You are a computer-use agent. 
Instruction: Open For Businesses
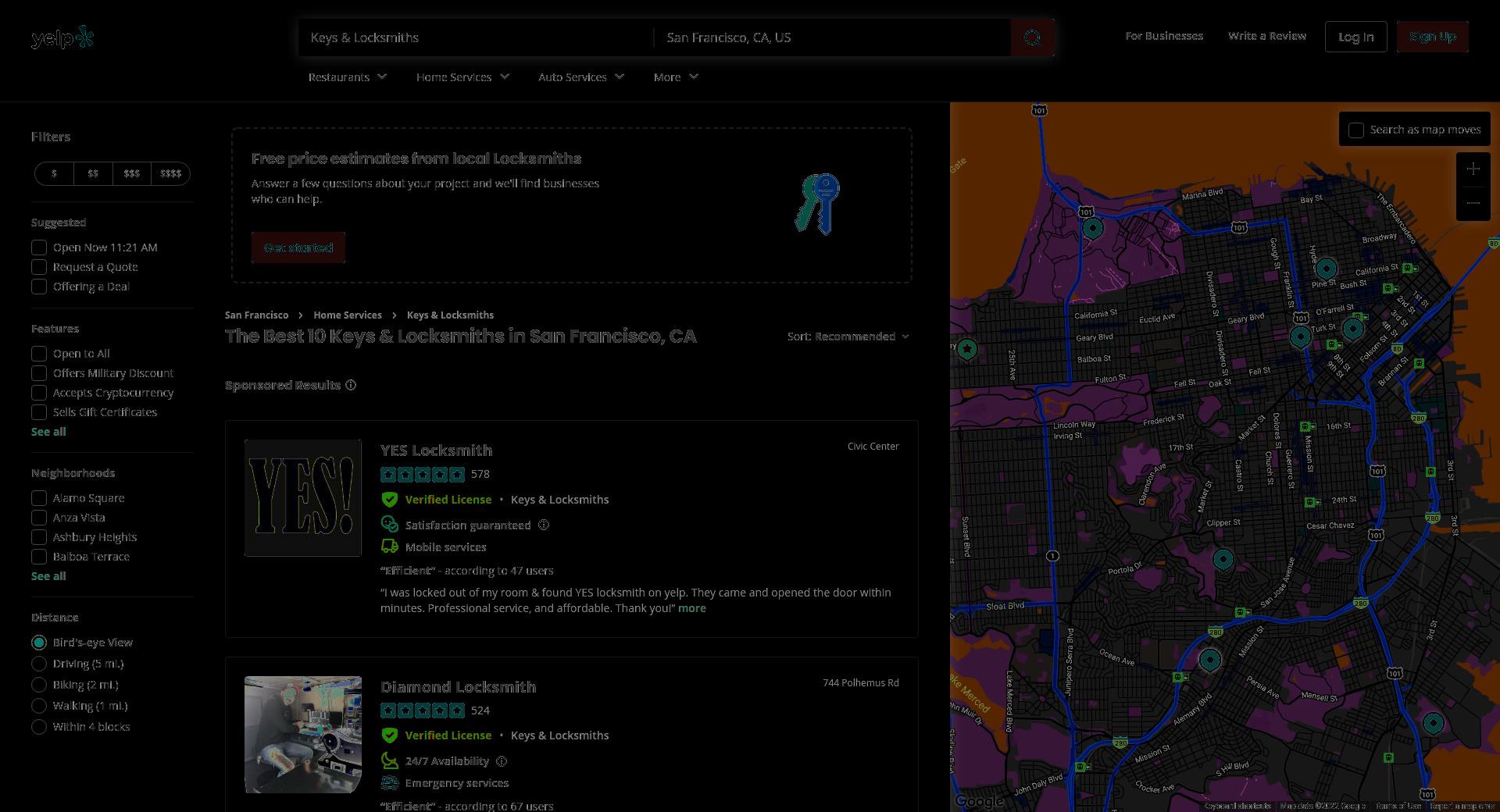coord(1164,36)
